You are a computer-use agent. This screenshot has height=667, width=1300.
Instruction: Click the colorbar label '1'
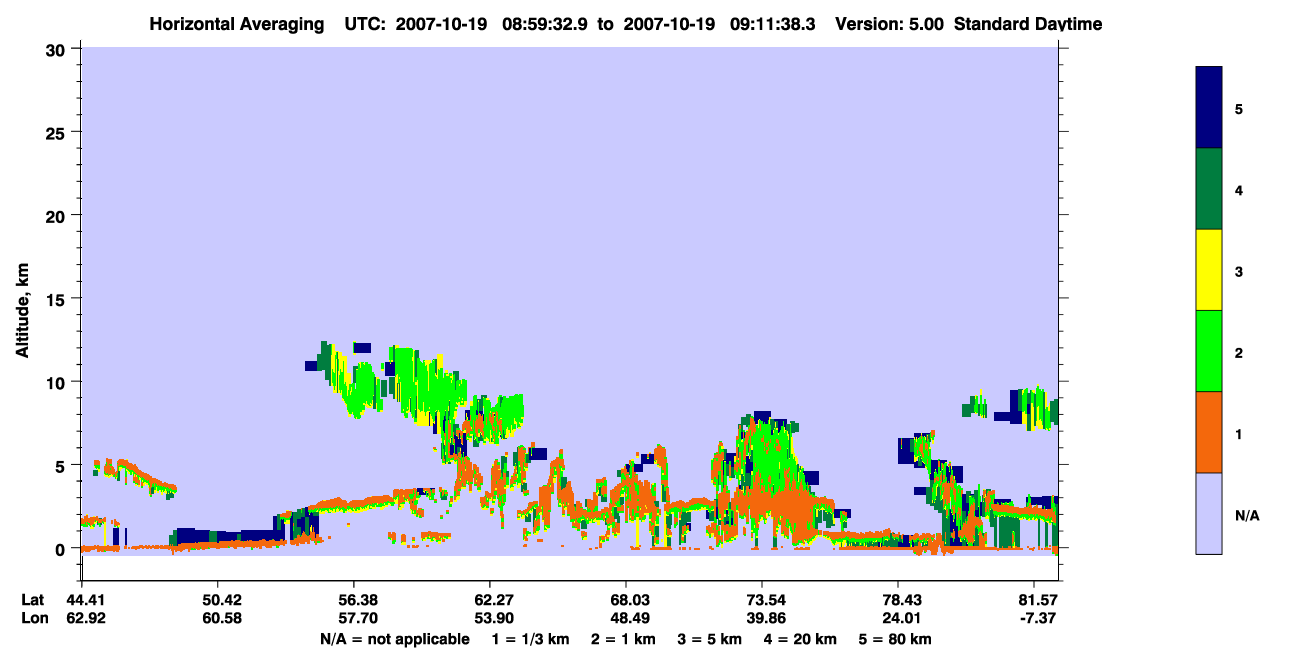[1239, 433]
